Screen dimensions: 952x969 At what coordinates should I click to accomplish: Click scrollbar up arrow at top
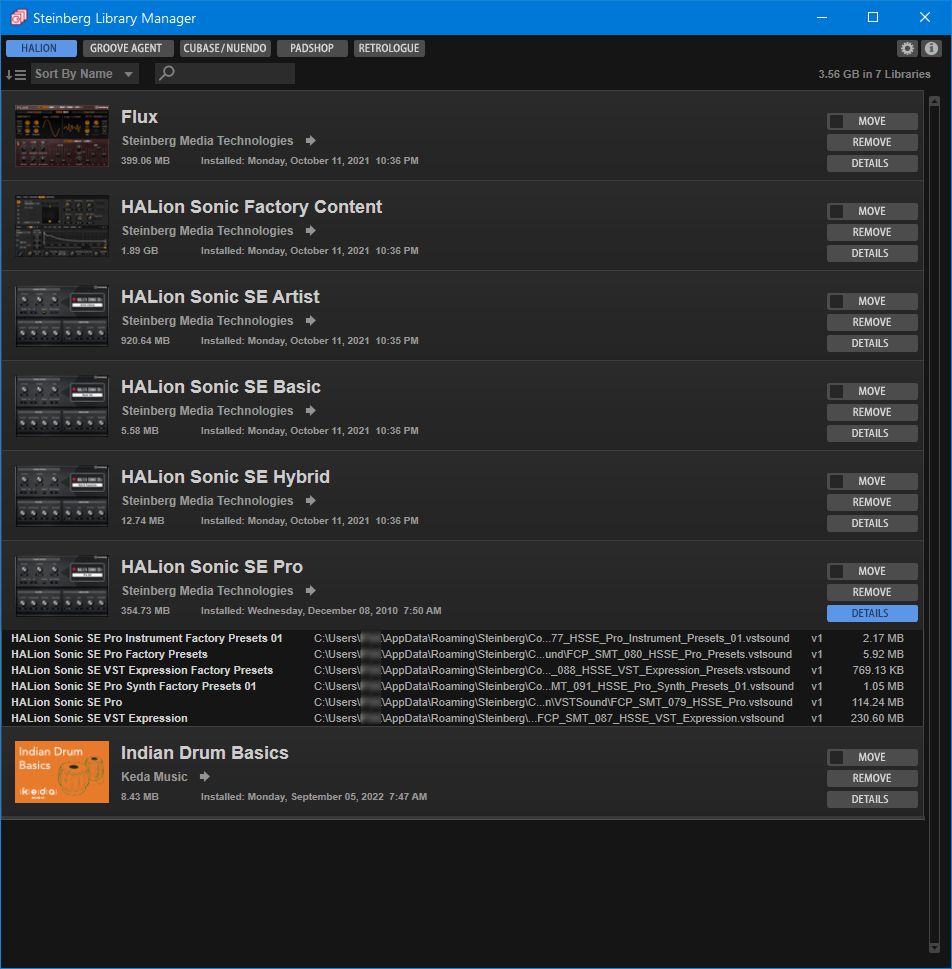(934, 101)
